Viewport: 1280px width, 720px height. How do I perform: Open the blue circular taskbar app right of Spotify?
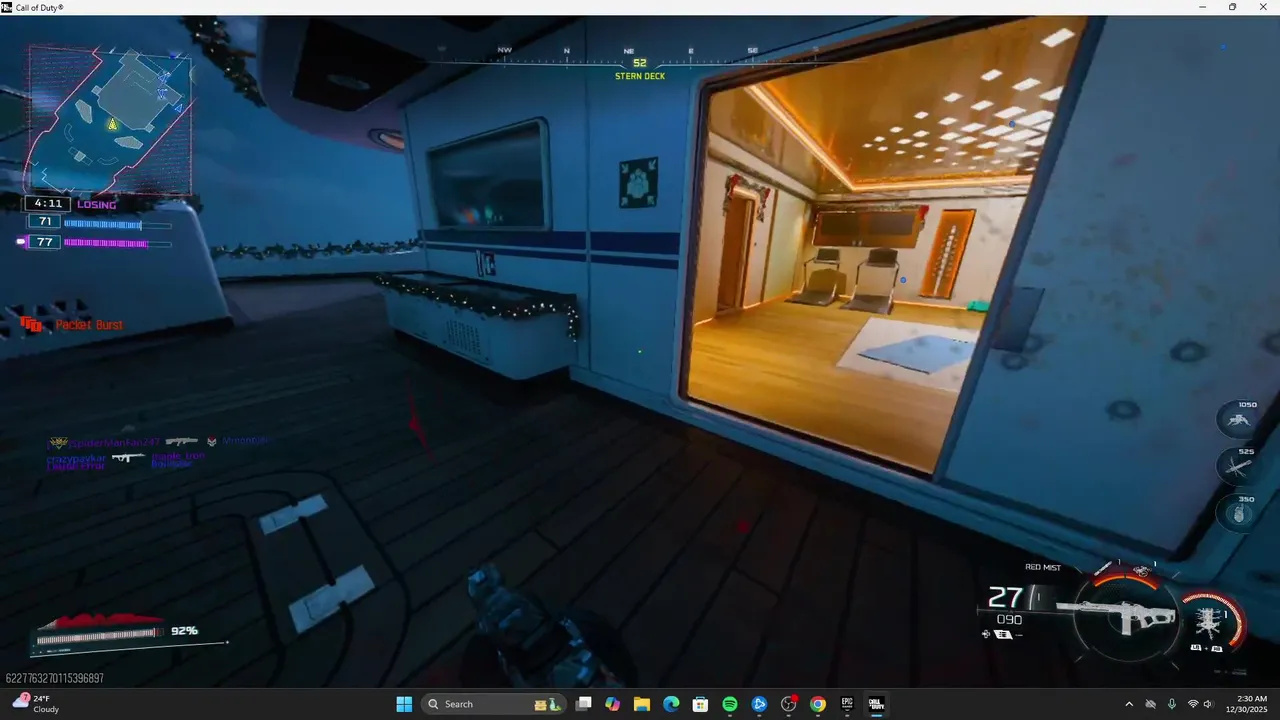(759, 704)
